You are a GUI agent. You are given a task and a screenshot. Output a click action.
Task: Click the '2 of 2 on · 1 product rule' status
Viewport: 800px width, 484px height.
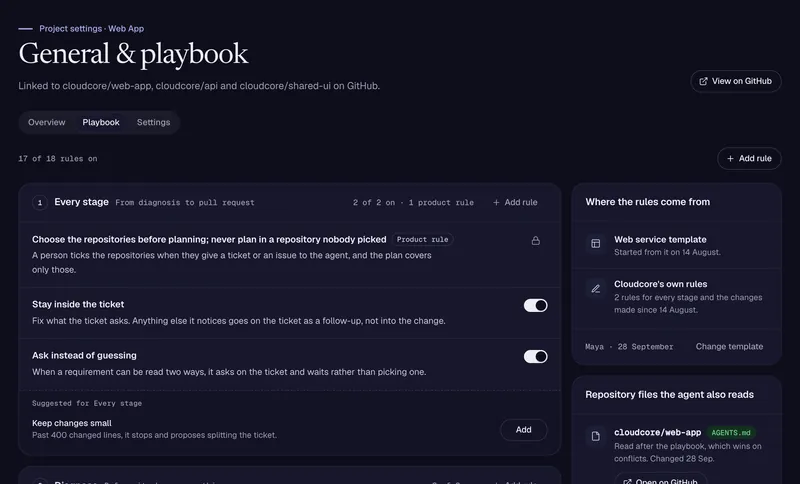point(413,202)
